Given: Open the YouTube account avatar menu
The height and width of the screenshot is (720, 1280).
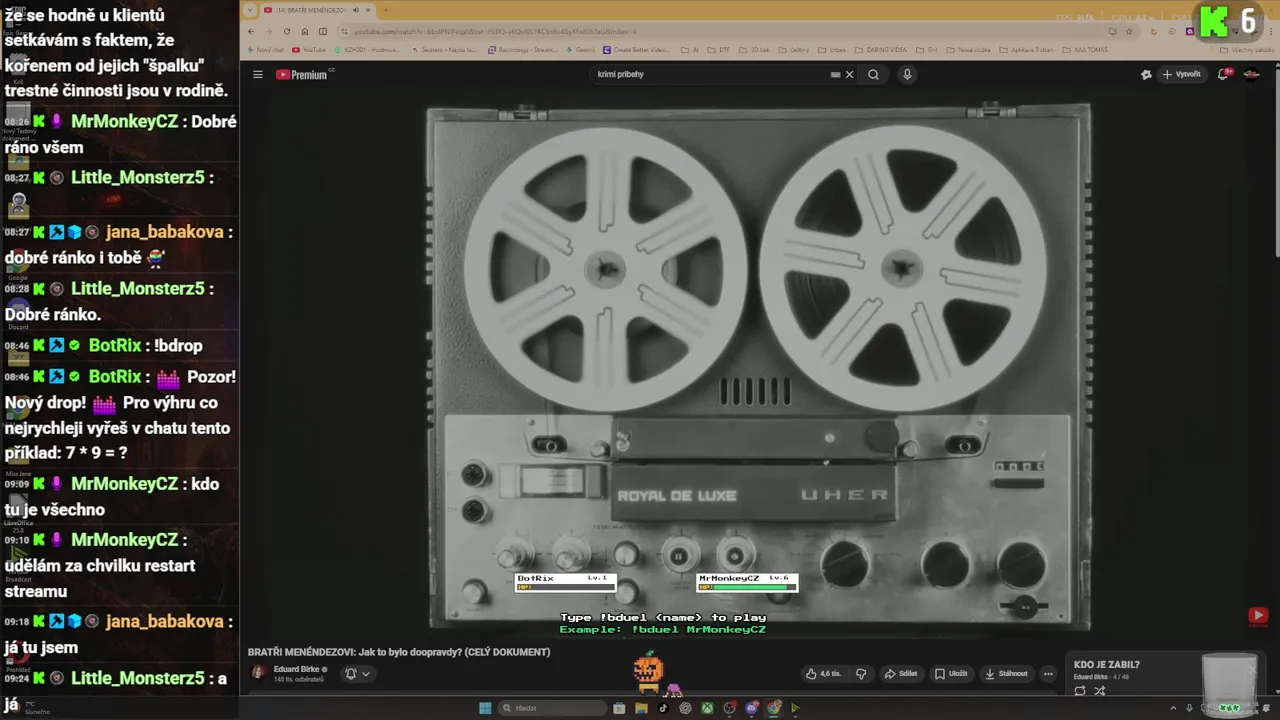Looking at the screenshot, I should click(1251, 75).
